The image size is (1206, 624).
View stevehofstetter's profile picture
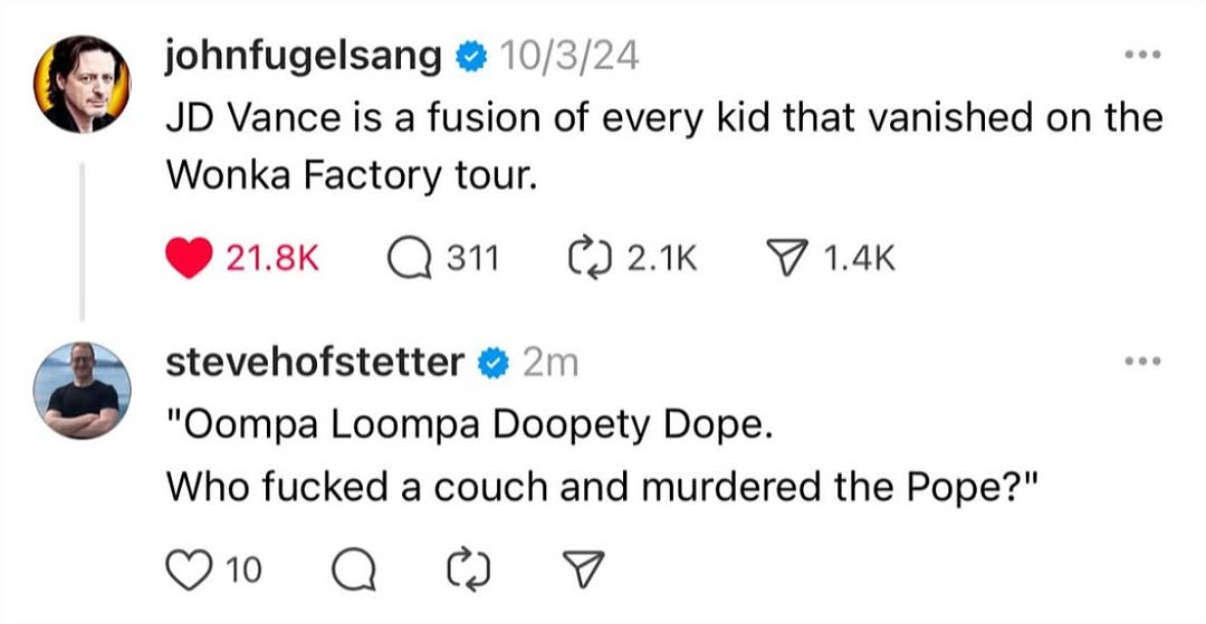81,390
